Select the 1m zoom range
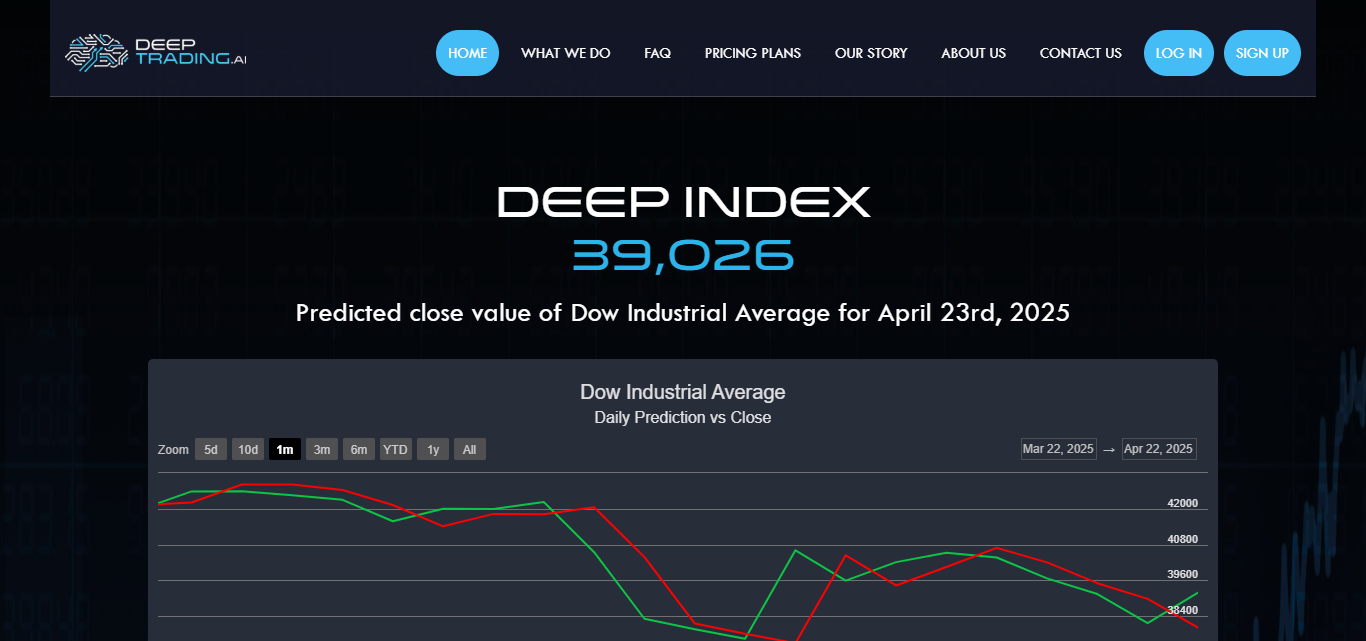This screenshot has width=1366, height=641. point(285,449)
